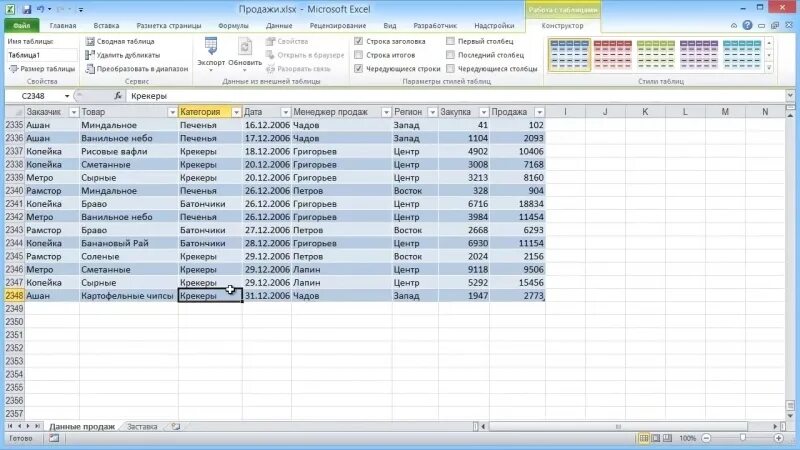Collapse the ribbon with the caret icon
This screenshot has height=450, width=800.
coord(734,25)
